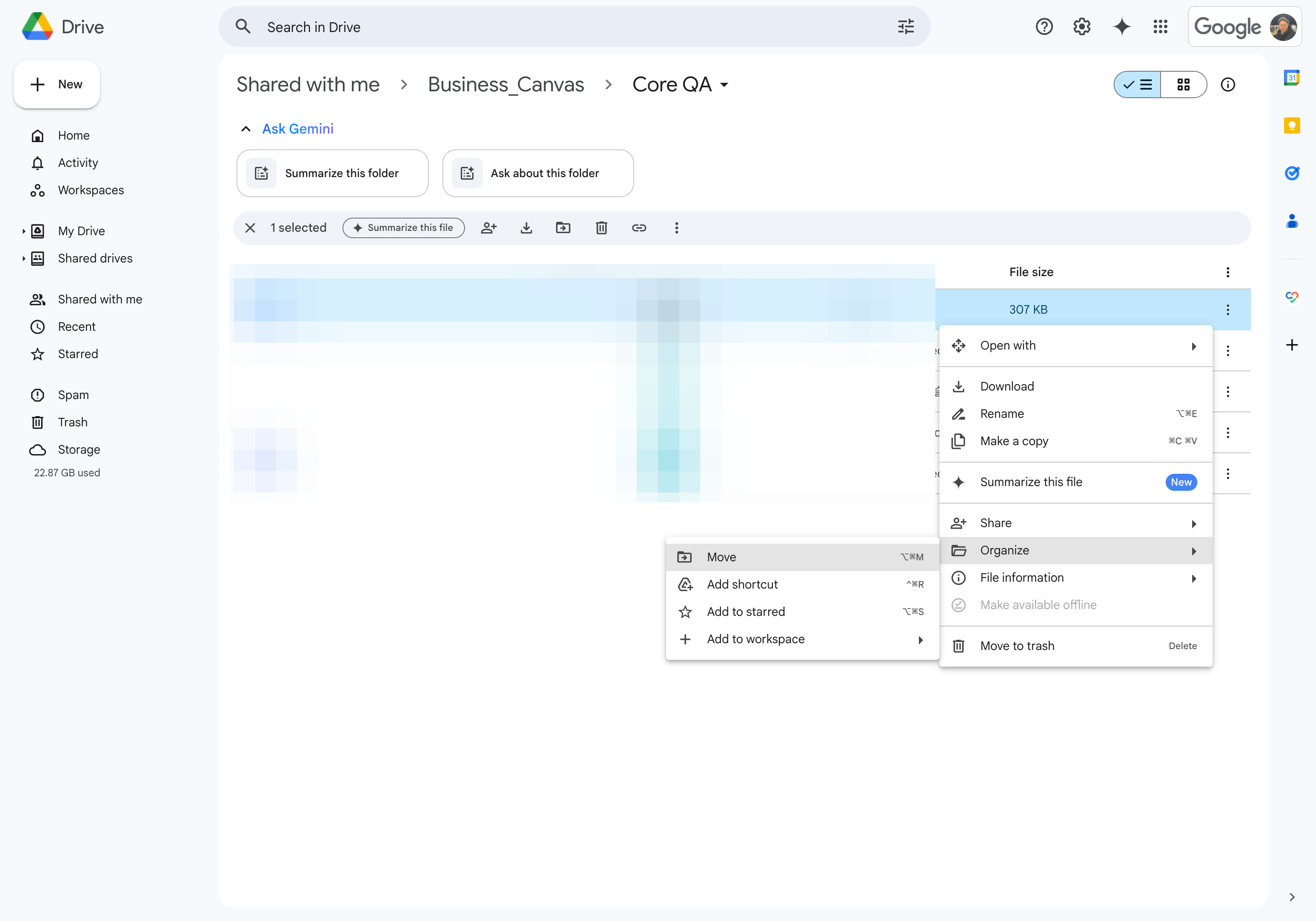Click Summarize this folder

pos(333,173)
